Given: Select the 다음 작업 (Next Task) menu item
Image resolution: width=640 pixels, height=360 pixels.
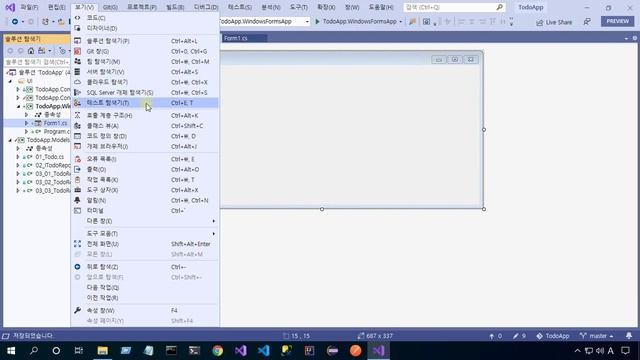Looking at the screenshot, I should coord(145,288).
